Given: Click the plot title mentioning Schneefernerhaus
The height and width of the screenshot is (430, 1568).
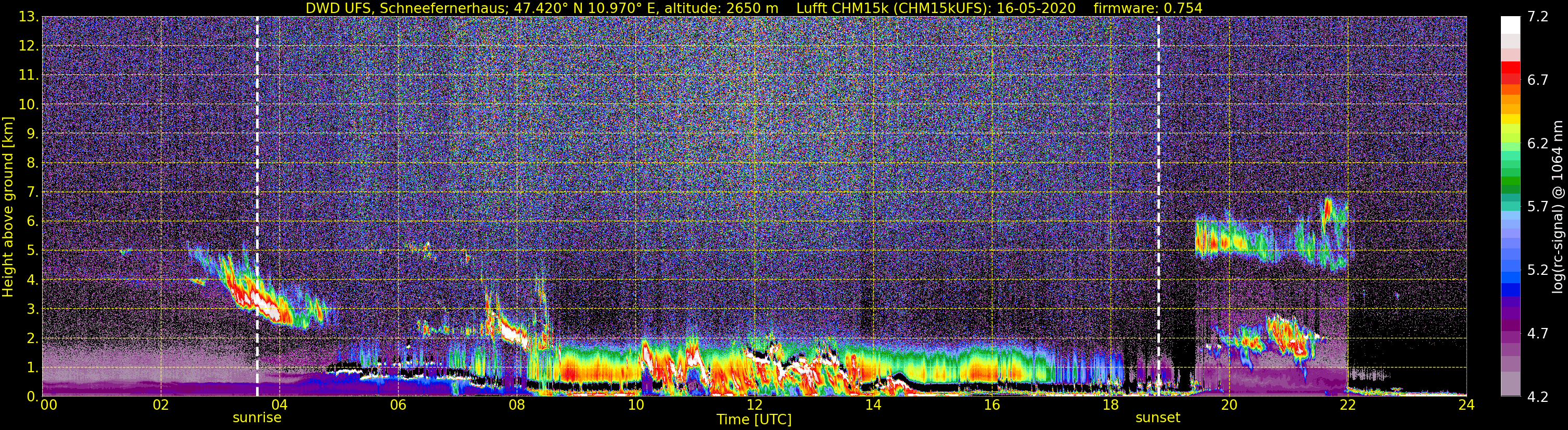Looking at the screenshot, I should click(754, 8).
